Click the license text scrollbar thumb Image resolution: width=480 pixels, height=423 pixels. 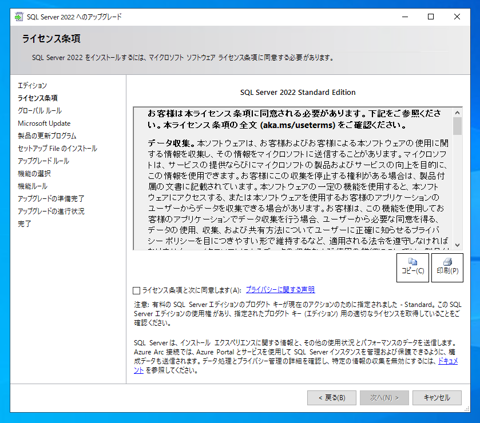click(457, 126)
